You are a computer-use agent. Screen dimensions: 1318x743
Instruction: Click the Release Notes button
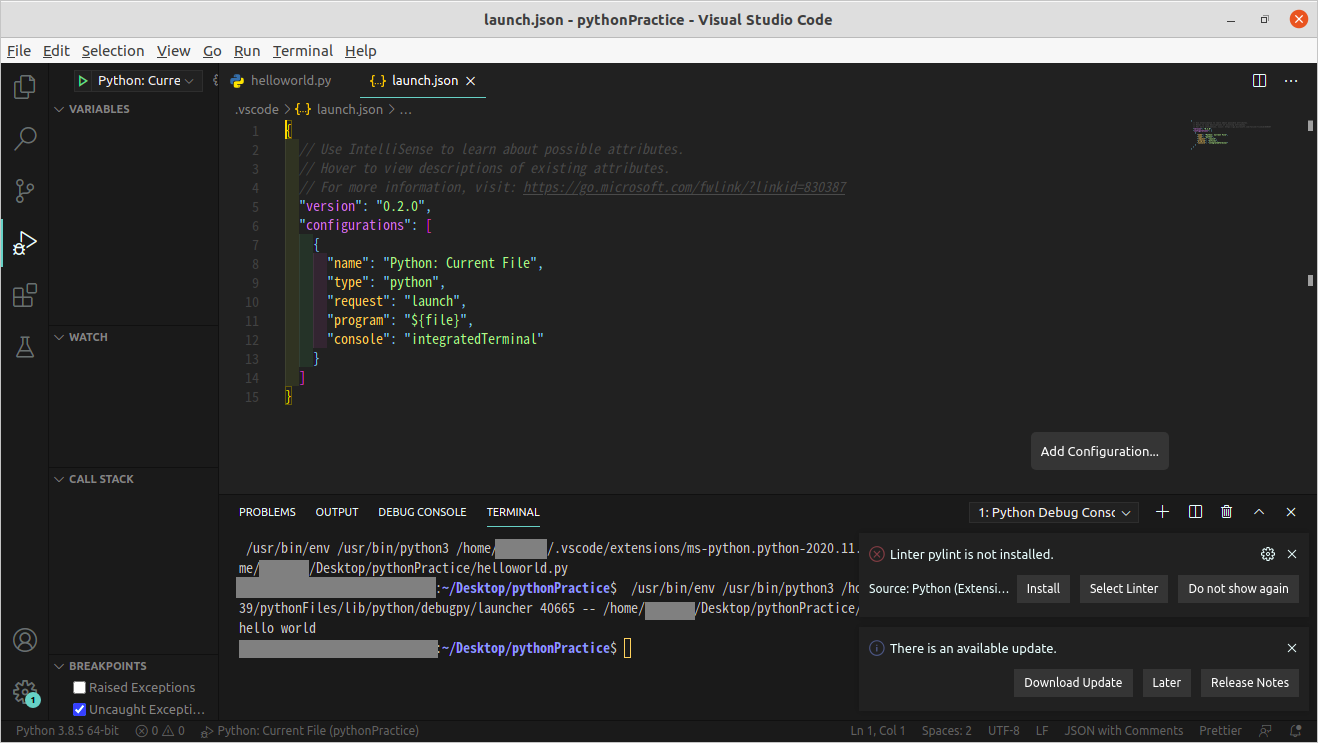click(x=1250, y=683)
